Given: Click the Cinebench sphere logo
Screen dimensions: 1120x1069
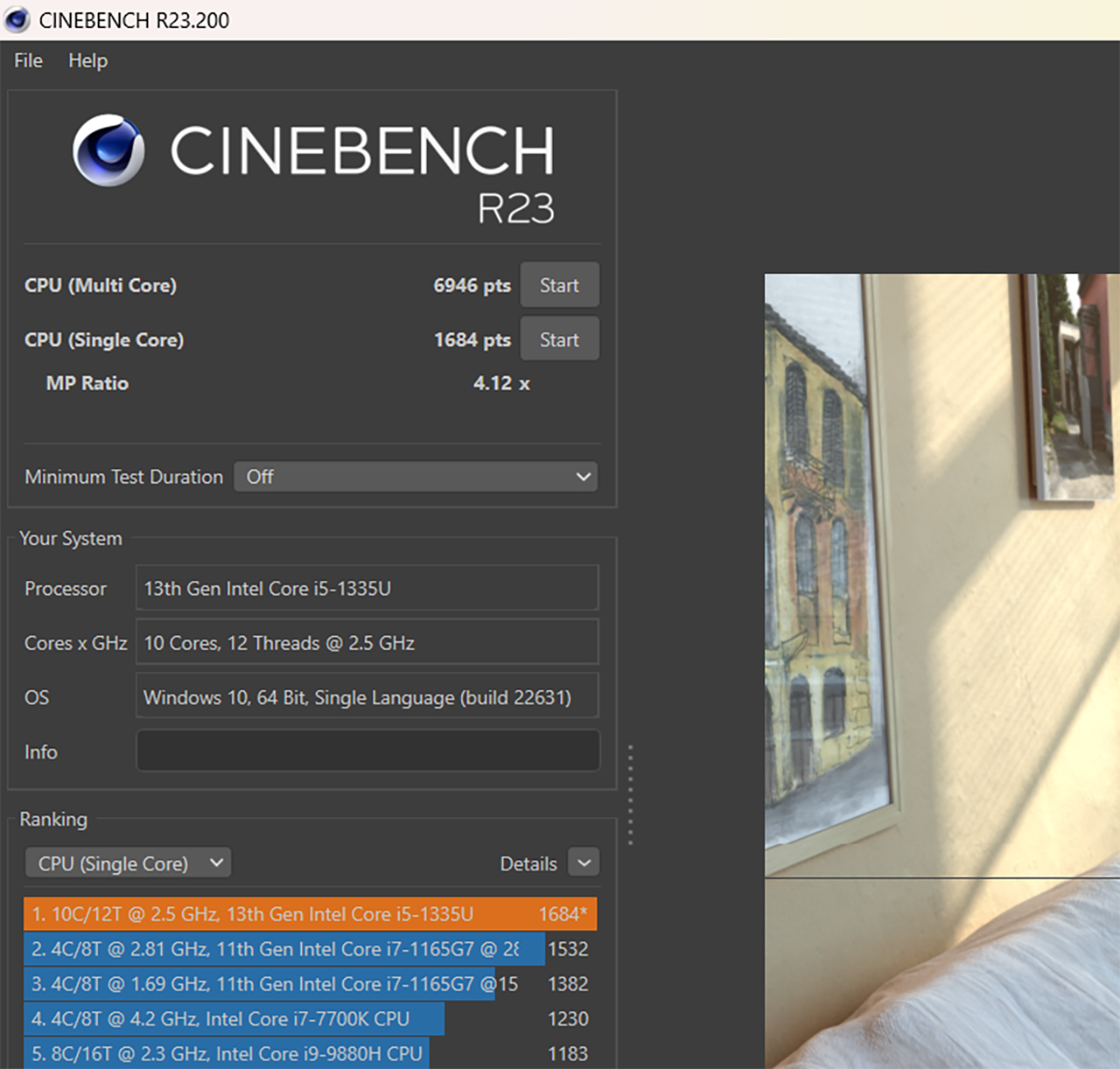Looking at the screenshot, I should 108,150.
